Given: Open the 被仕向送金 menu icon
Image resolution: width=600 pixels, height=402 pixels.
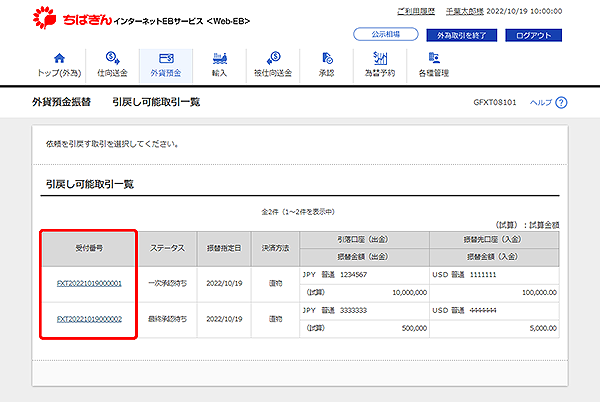Looking at the screenshot, I should [x=273, y=58].
